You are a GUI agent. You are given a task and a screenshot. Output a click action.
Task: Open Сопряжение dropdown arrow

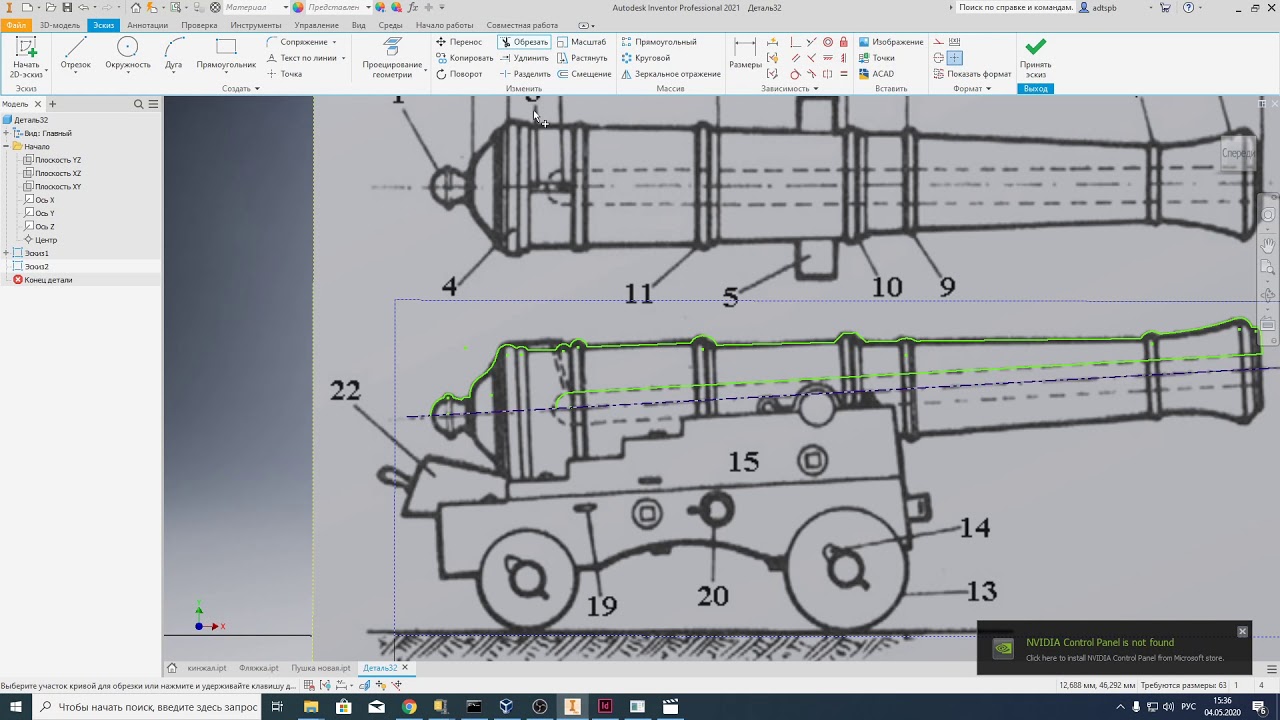tap(334, 42)
